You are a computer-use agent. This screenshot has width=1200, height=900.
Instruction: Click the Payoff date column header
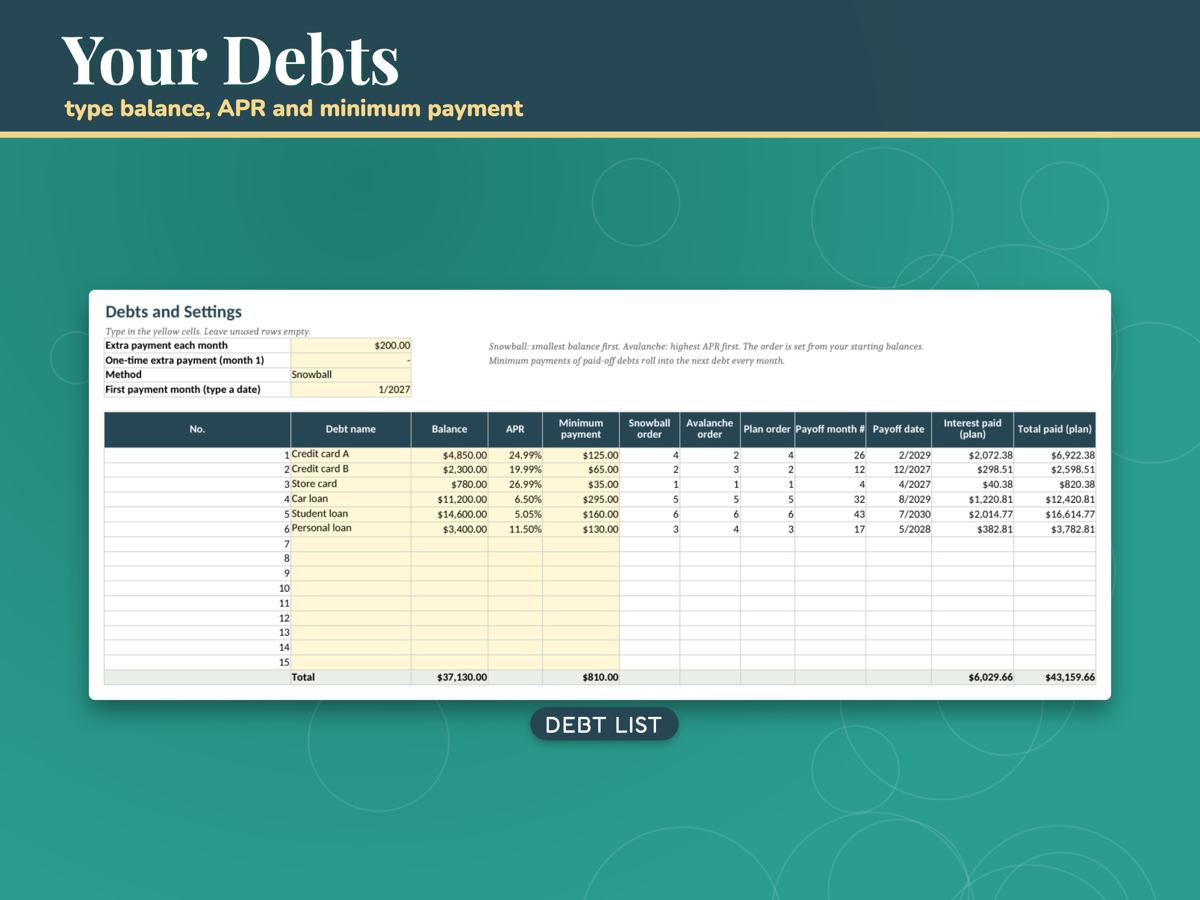point(898,429)
